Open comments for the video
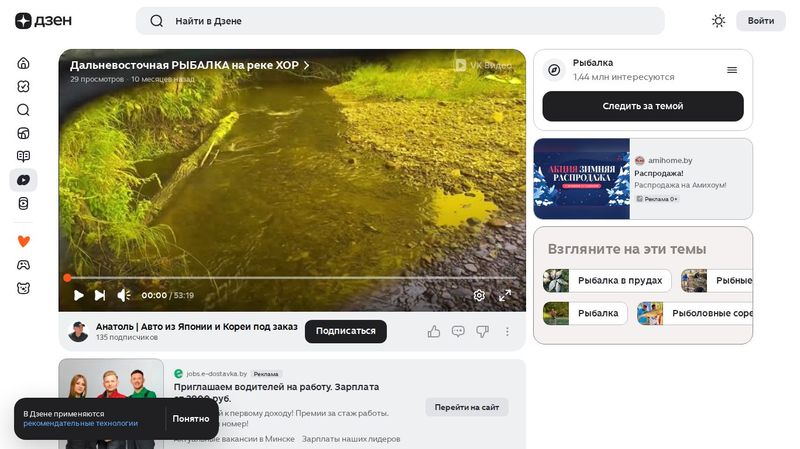This screenshot has width=800, height=449. (x=458, y=331)
